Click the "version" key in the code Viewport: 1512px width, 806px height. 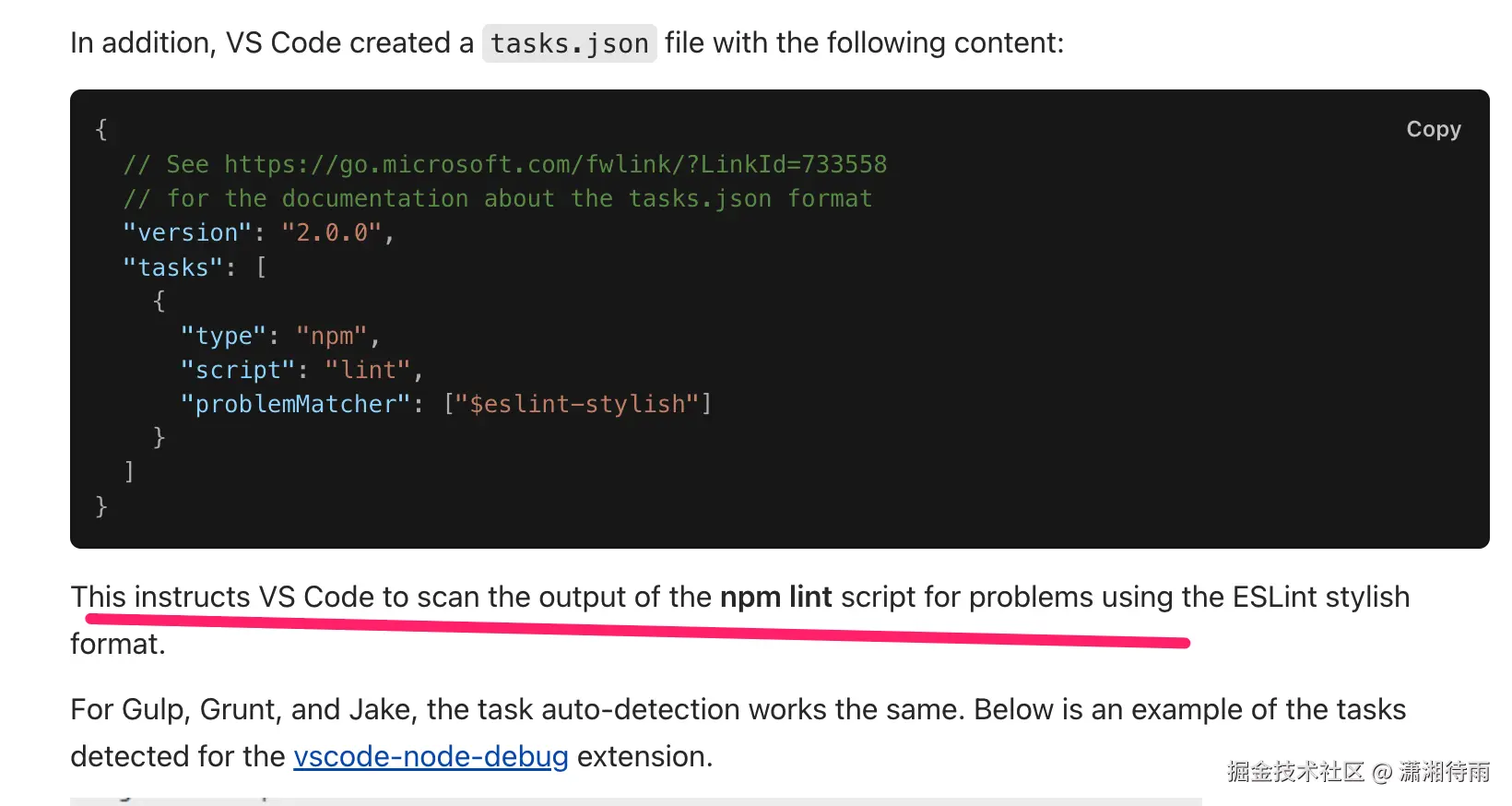187,232
